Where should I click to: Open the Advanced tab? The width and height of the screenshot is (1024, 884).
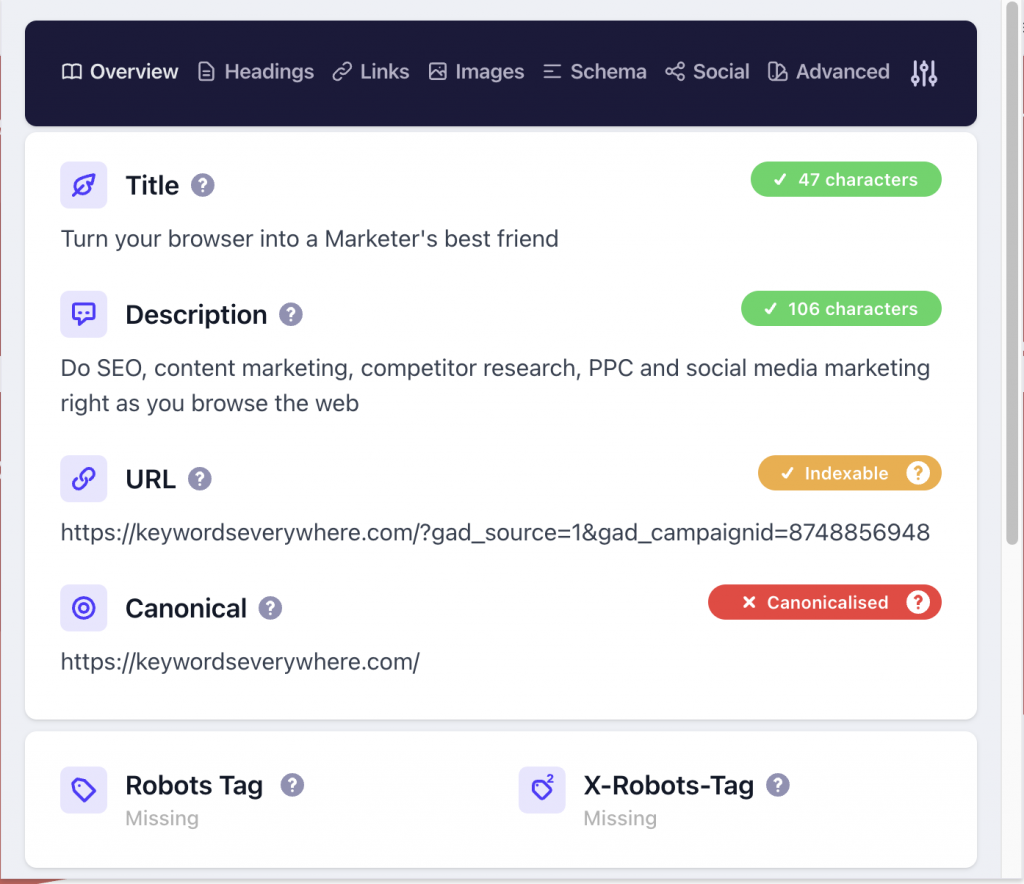(829, 72)
